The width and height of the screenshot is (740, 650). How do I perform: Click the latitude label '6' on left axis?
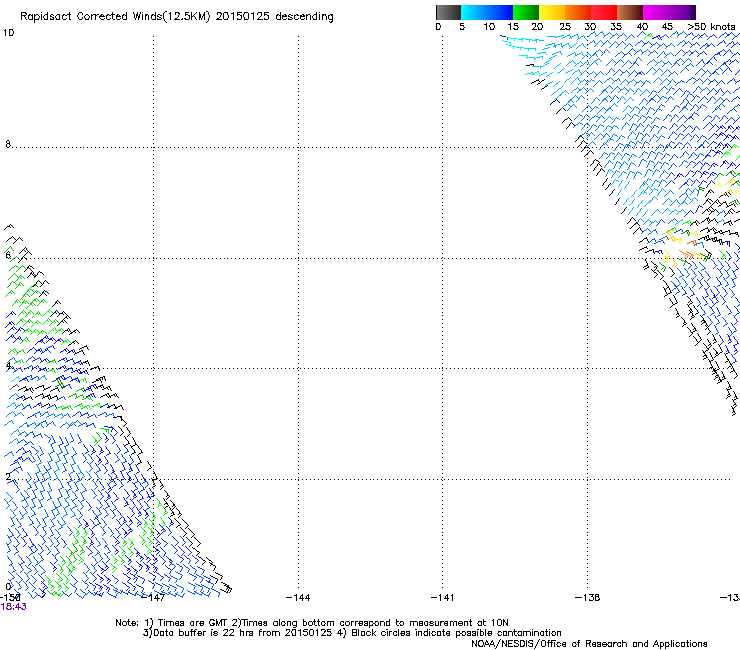(x=8, y=255)
